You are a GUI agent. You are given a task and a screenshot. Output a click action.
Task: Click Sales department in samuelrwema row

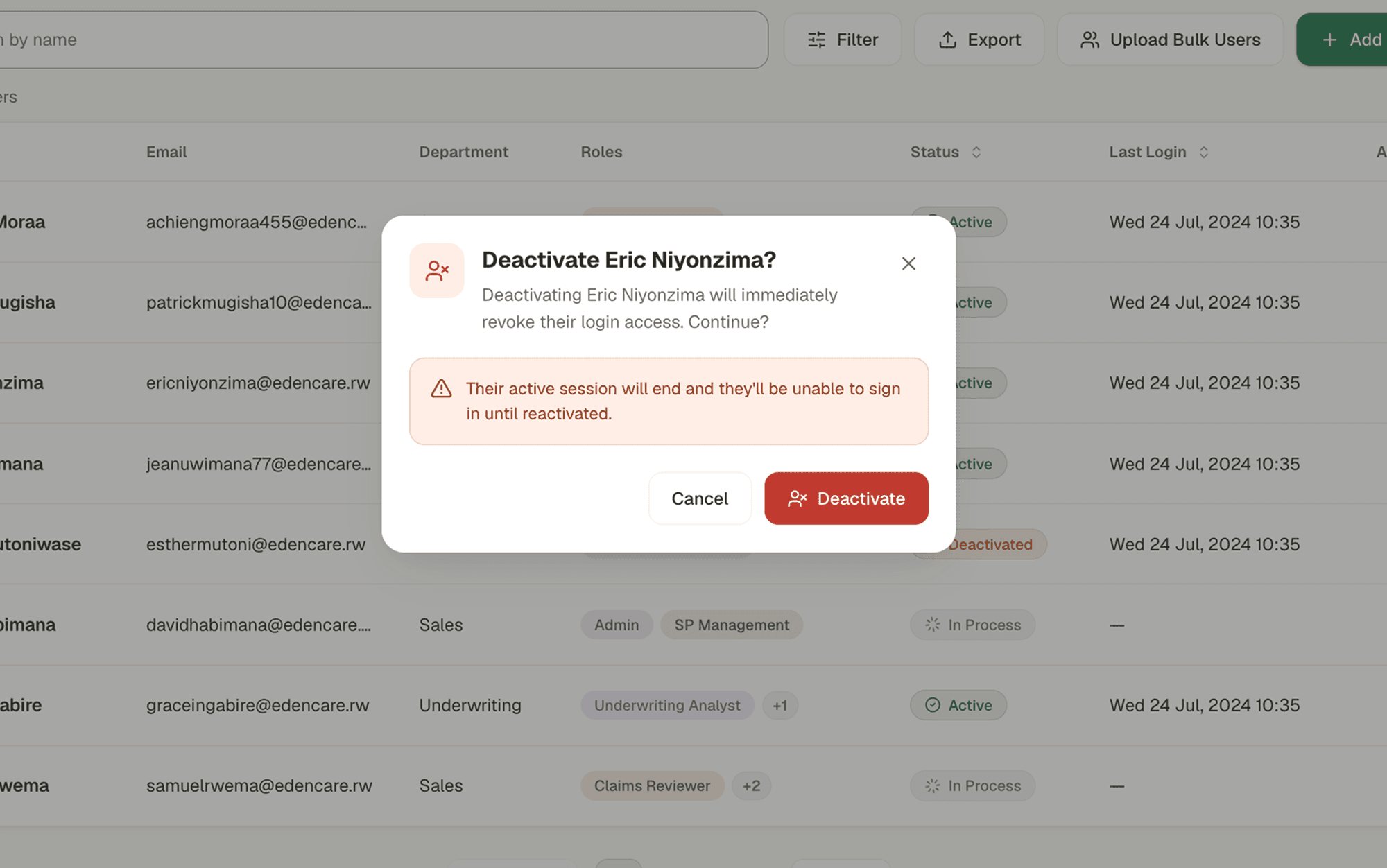pyautogui.click(x=441, y=785)
